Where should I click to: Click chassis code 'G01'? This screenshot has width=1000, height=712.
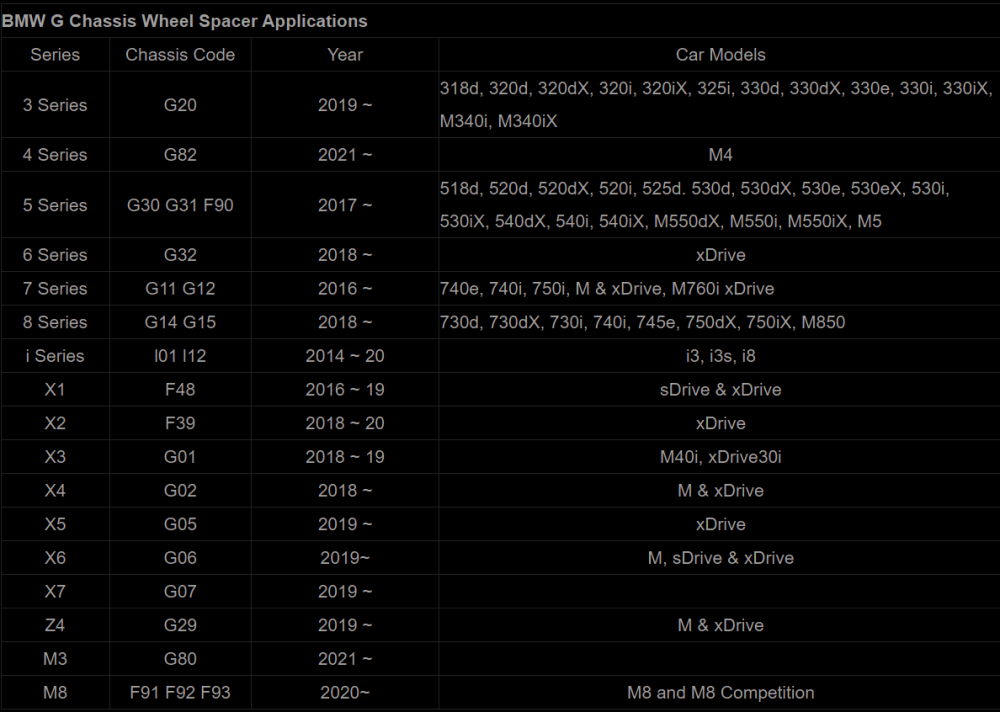[x=180, y=457]
